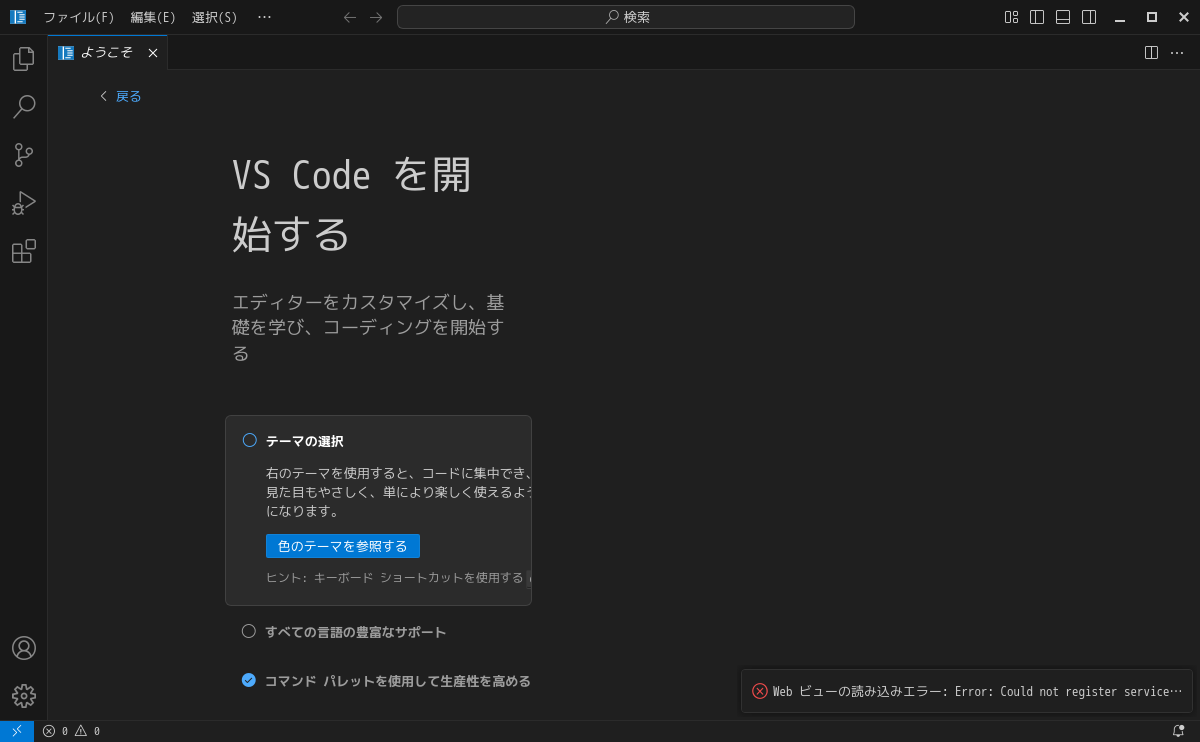
Task: Open the Source Control view
Action: pos(24,155)
